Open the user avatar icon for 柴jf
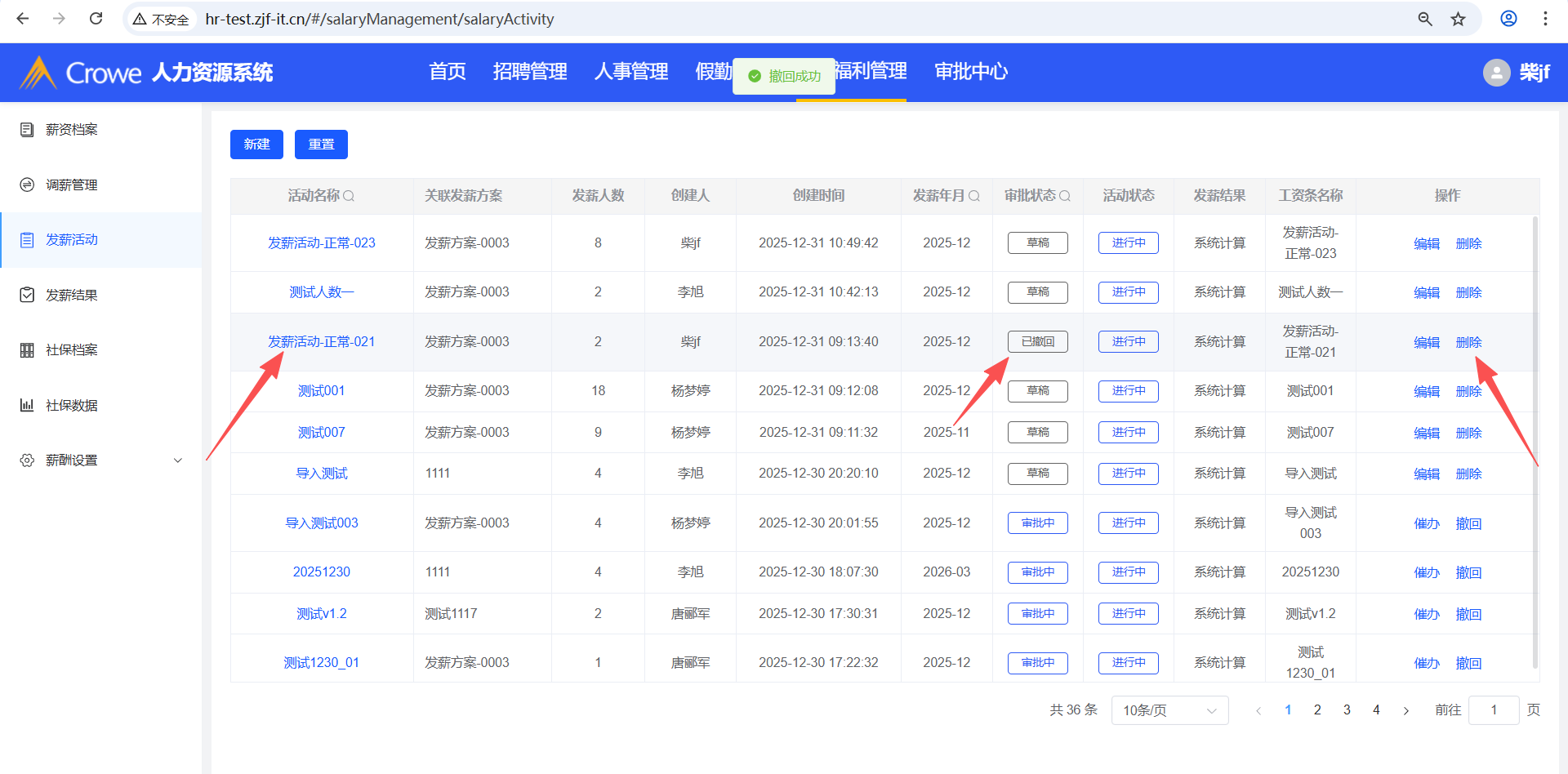This screenshot has width=1568, height=774. click(1496, 73)
